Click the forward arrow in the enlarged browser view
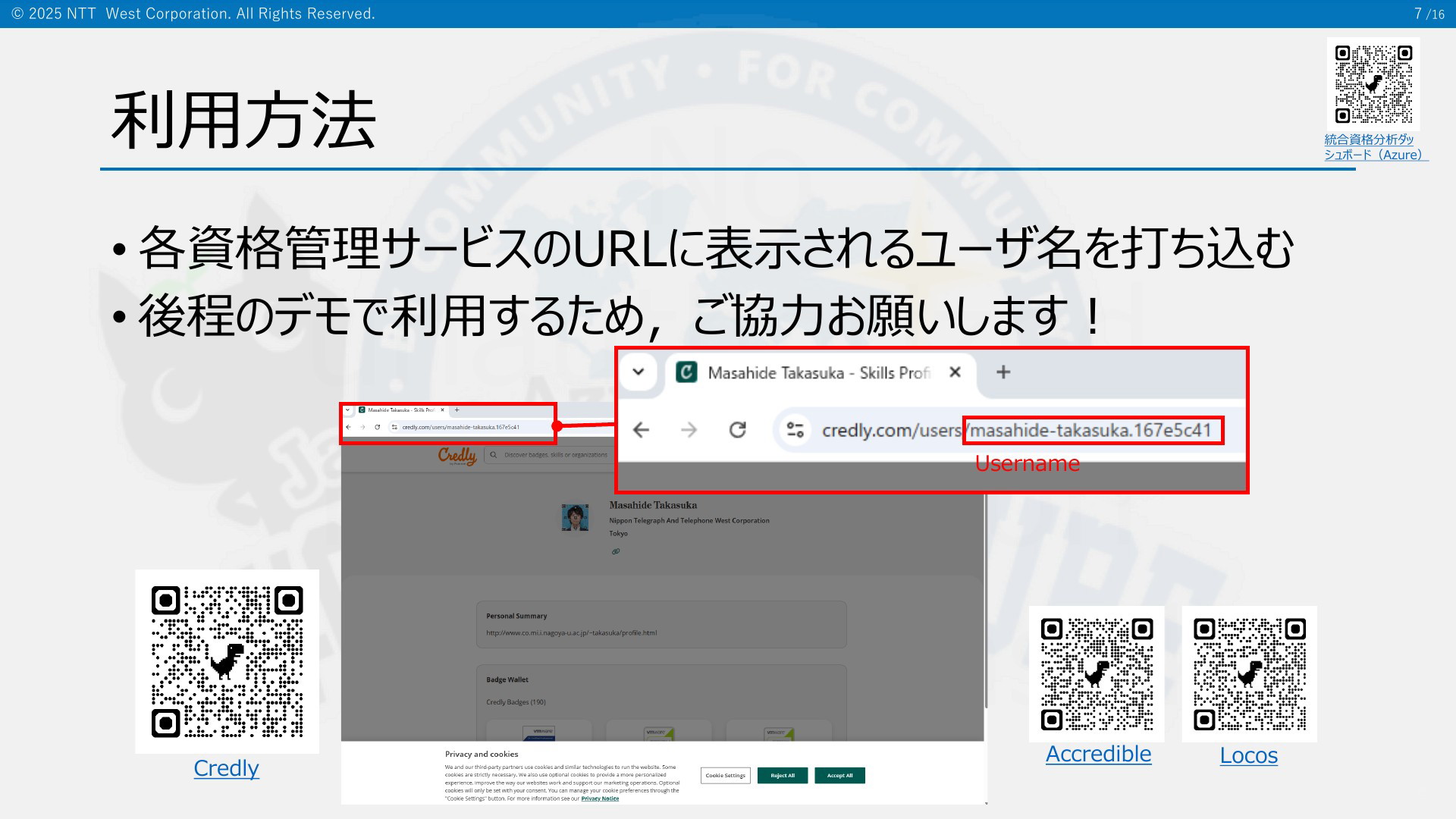 (x=689, y=430)
